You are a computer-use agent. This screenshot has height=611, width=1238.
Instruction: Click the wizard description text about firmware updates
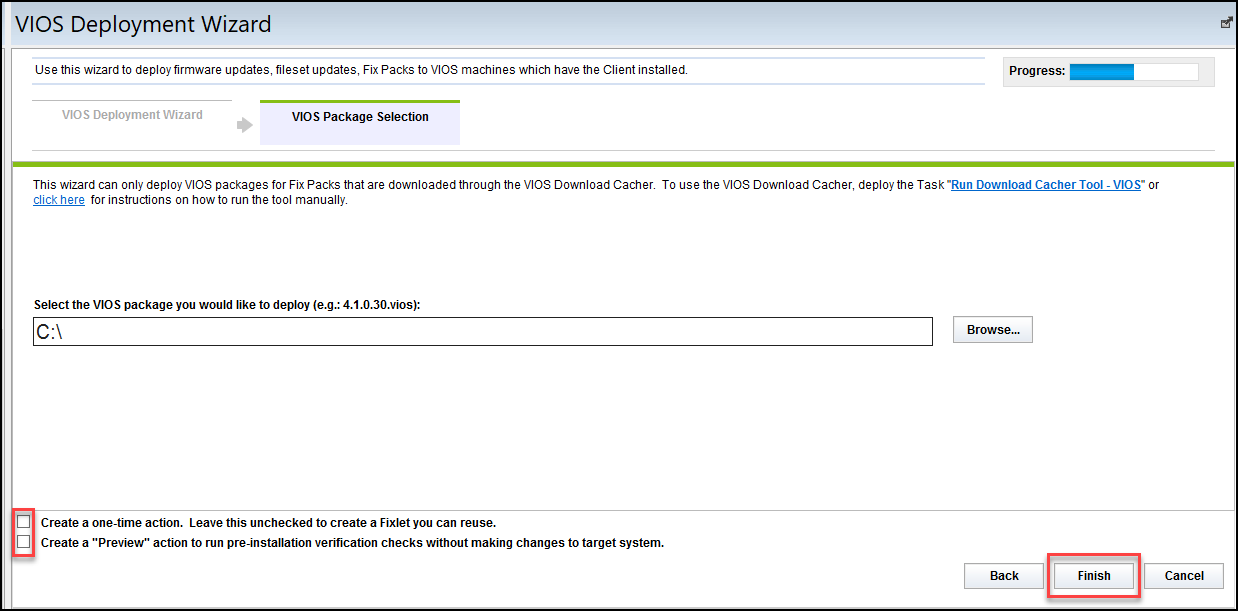tap(361, 70)
